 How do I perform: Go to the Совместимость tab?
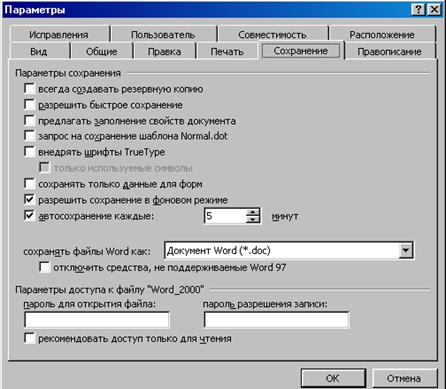point(272,35)
